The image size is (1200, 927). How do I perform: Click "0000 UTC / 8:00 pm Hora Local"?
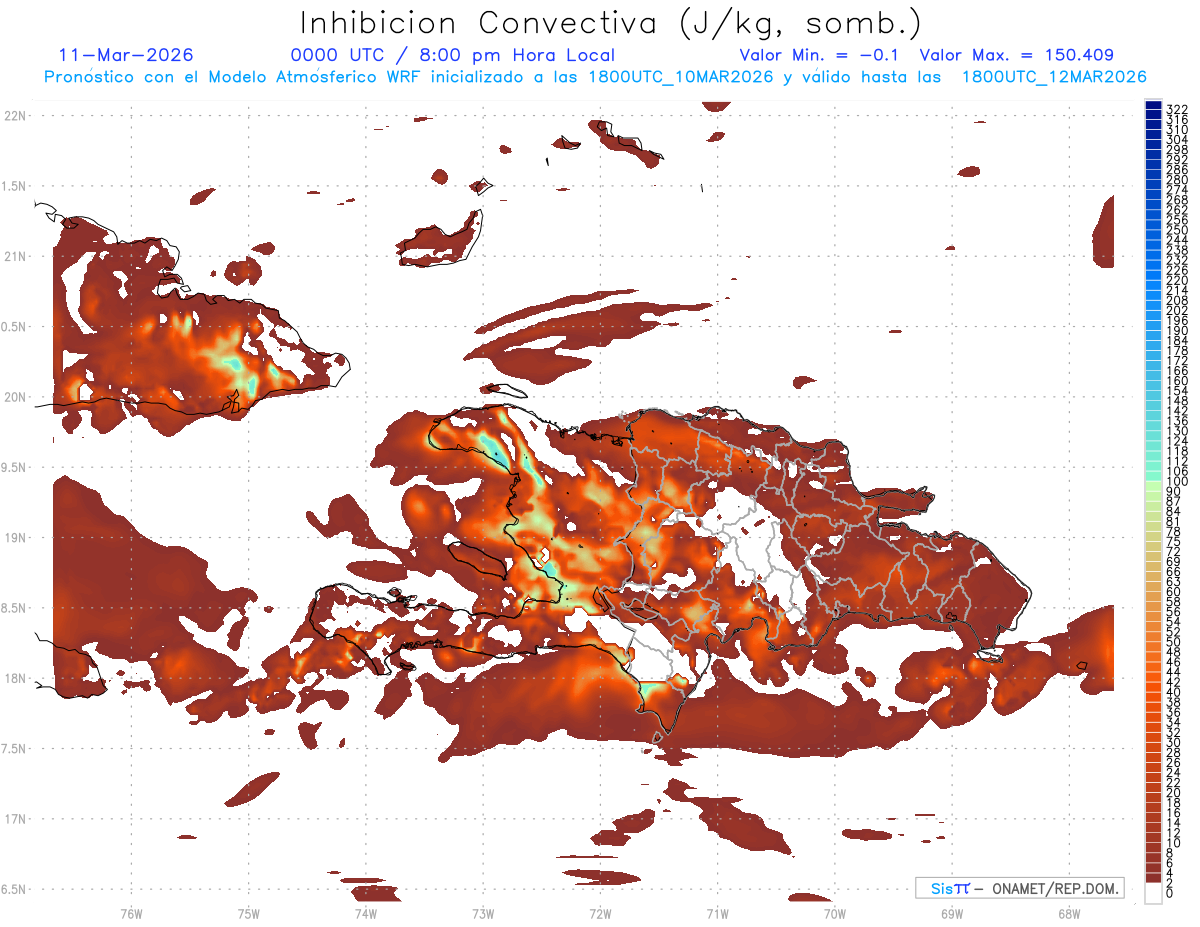(453, 55)
